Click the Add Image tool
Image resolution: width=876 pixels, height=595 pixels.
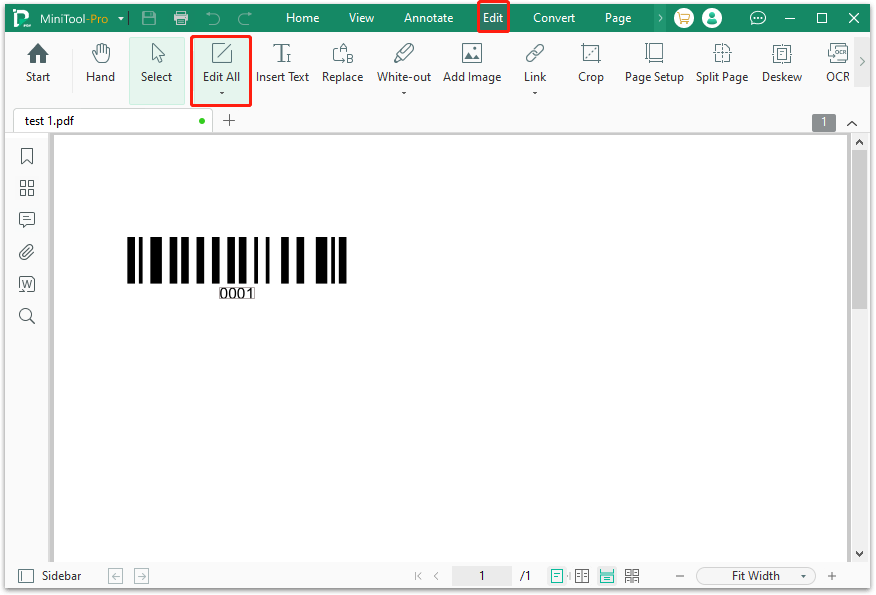pos(472,64)
